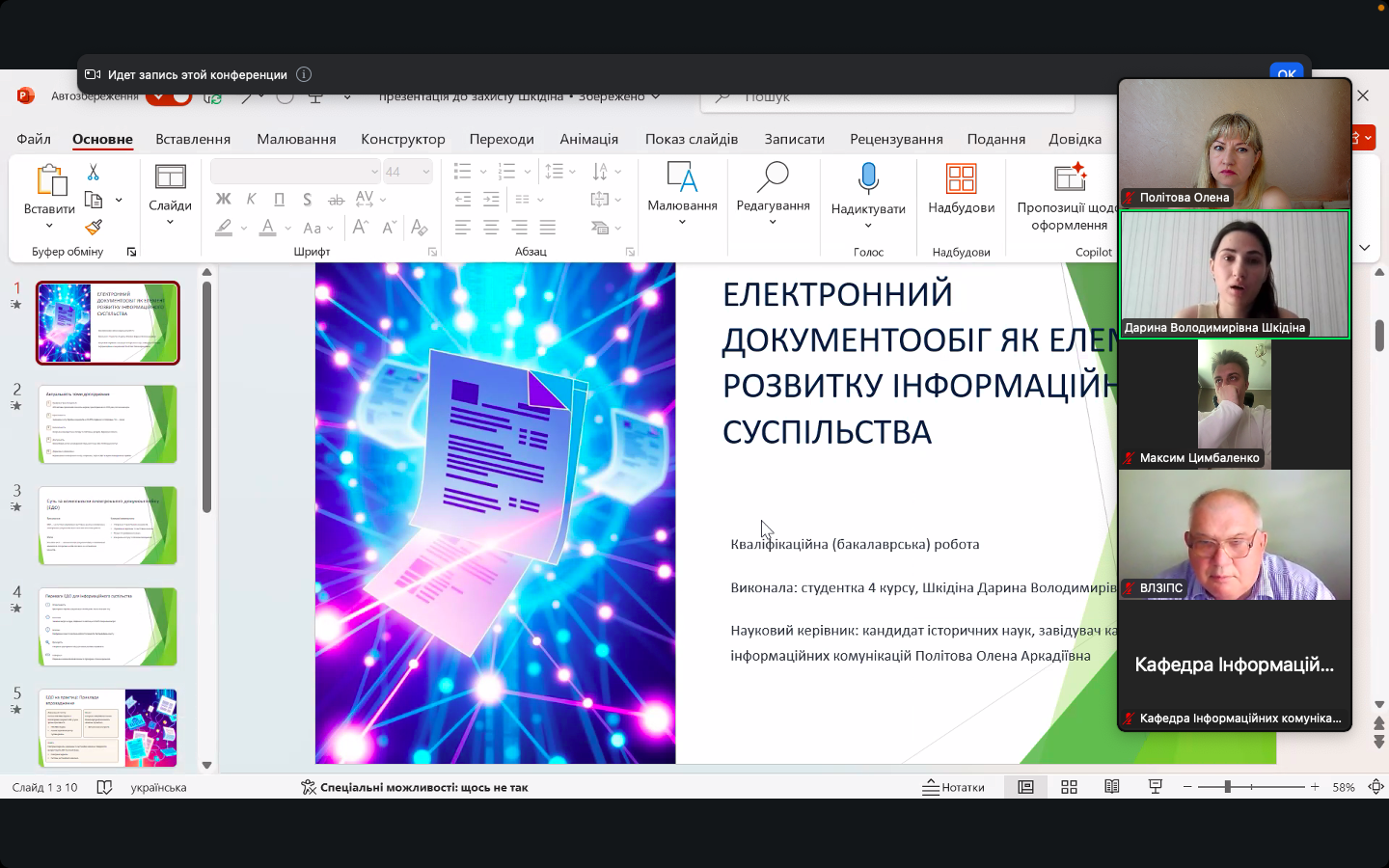This screenshot has height=868, width=1389.
Task: Open reading view from status bar
Action: pos(1112,787)
